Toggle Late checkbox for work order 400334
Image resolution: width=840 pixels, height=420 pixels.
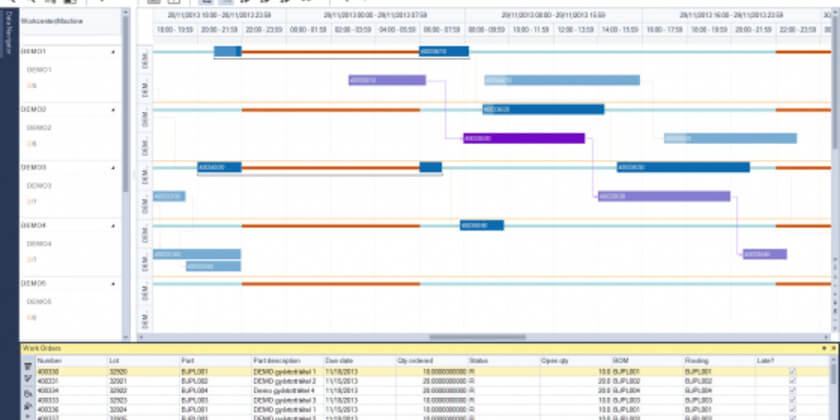pos(793,390)
